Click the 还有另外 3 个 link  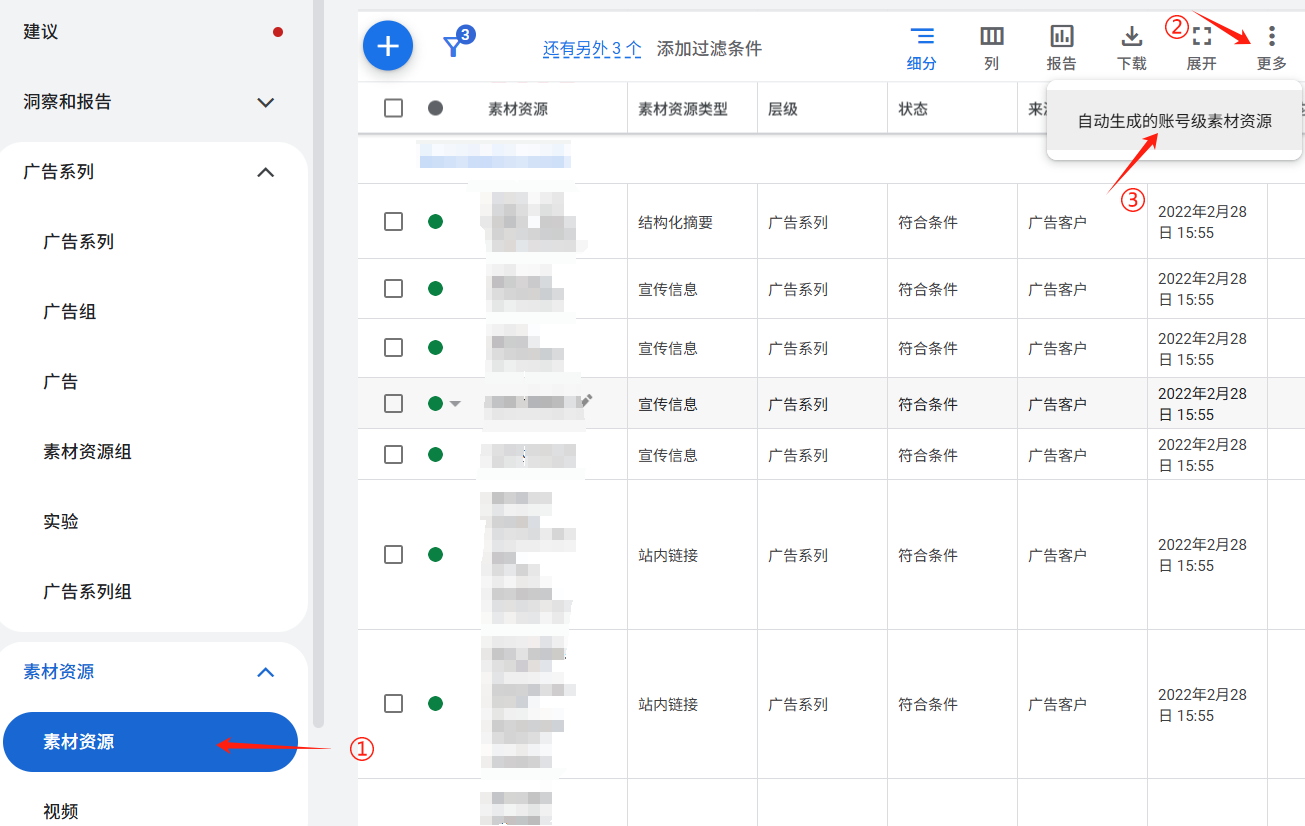point(592,48)
